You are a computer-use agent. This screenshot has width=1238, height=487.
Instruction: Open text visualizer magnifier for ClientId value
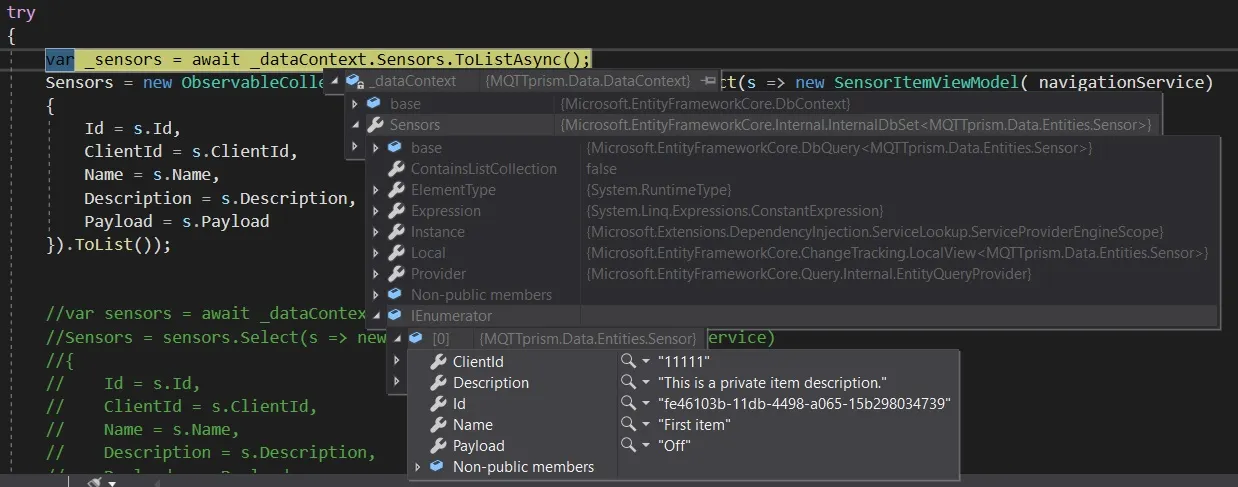pyautogui.click(x=627, y=361)
